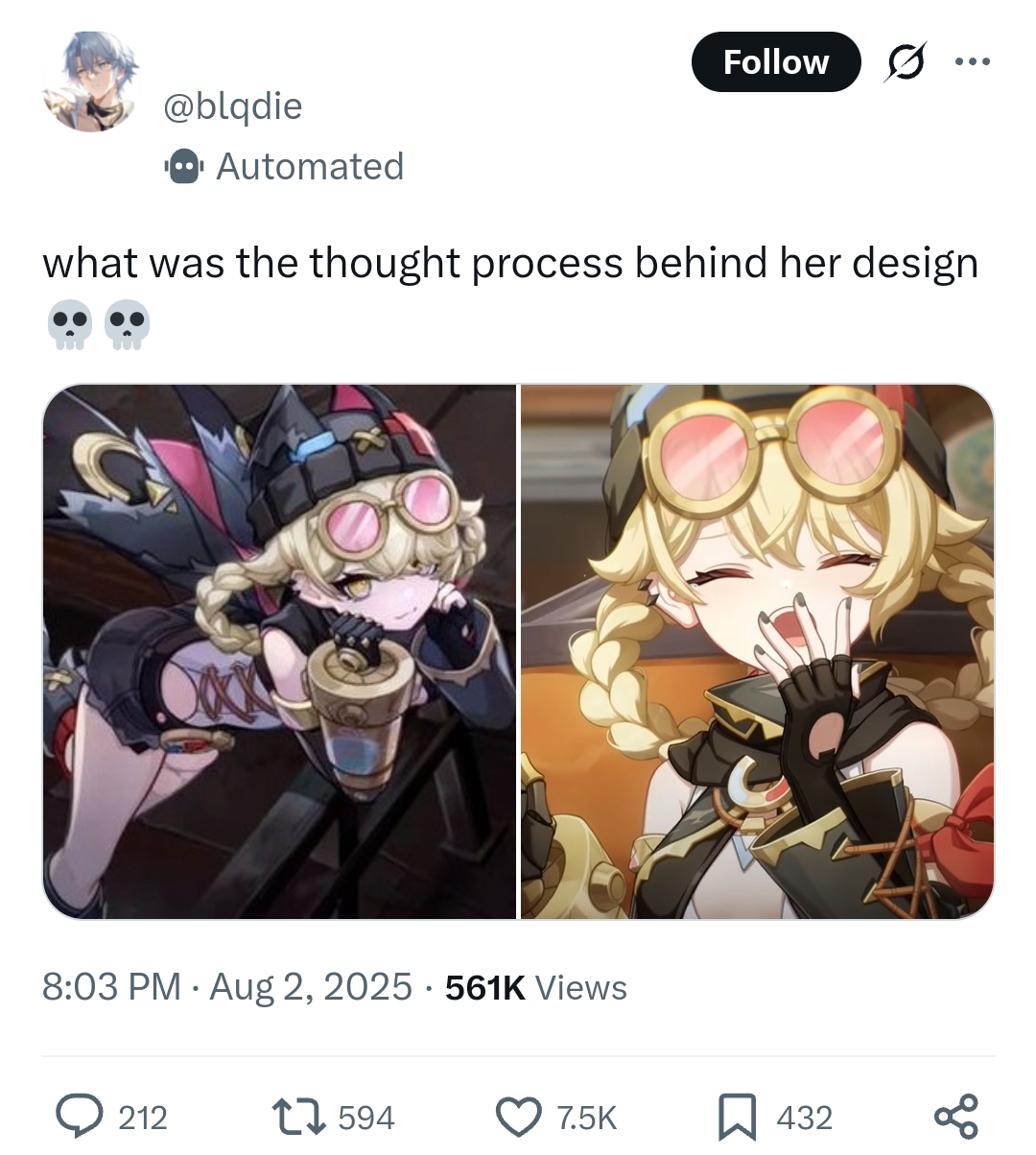This screenshot has width=1036, height=1155.
Task: Click the Automated robot icon
Action: click(x=184, y=167)
